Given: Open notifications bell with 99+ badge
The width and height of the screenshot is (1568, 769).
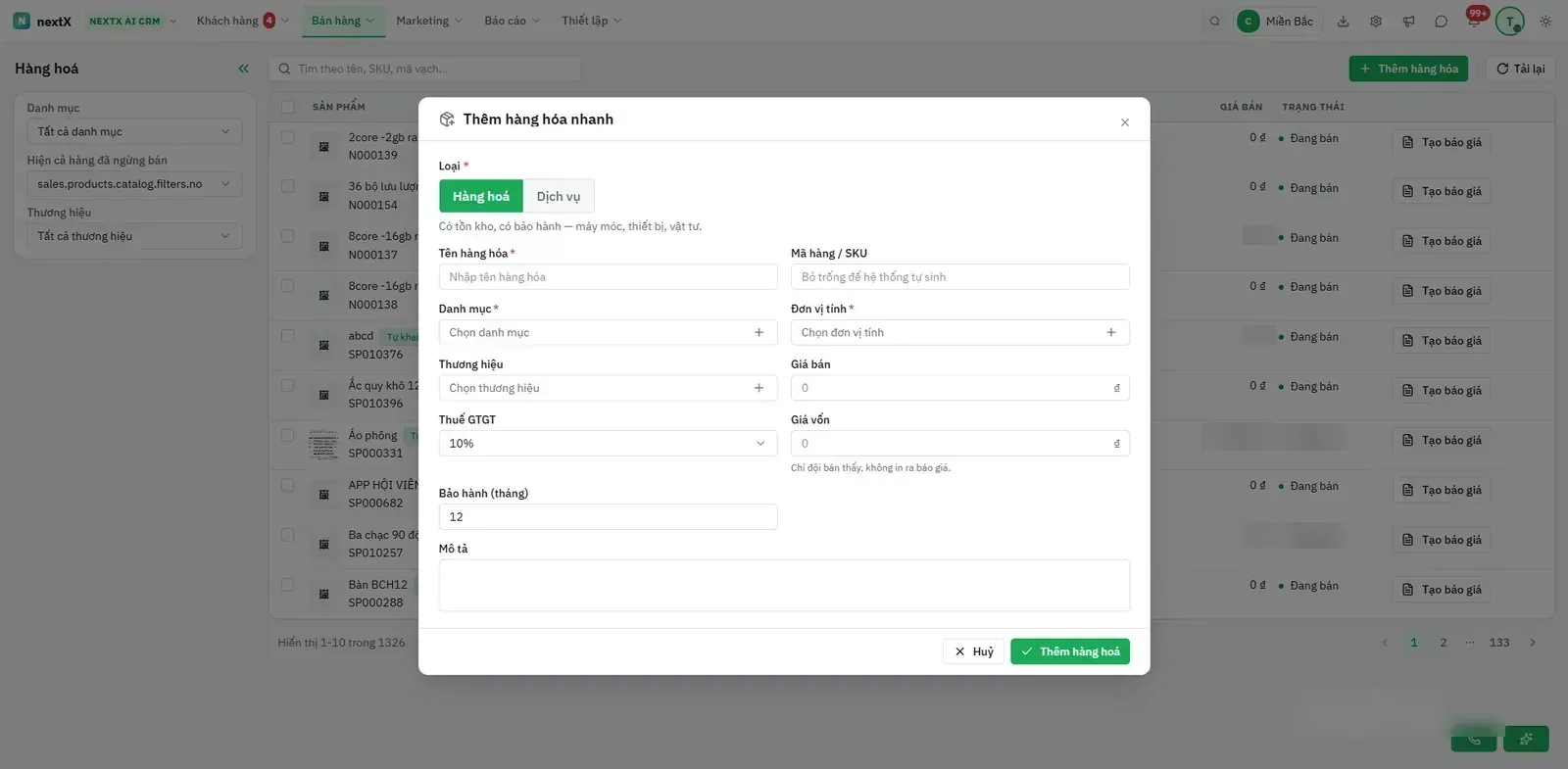Looking at the screenshot, I should (1474, 20).
